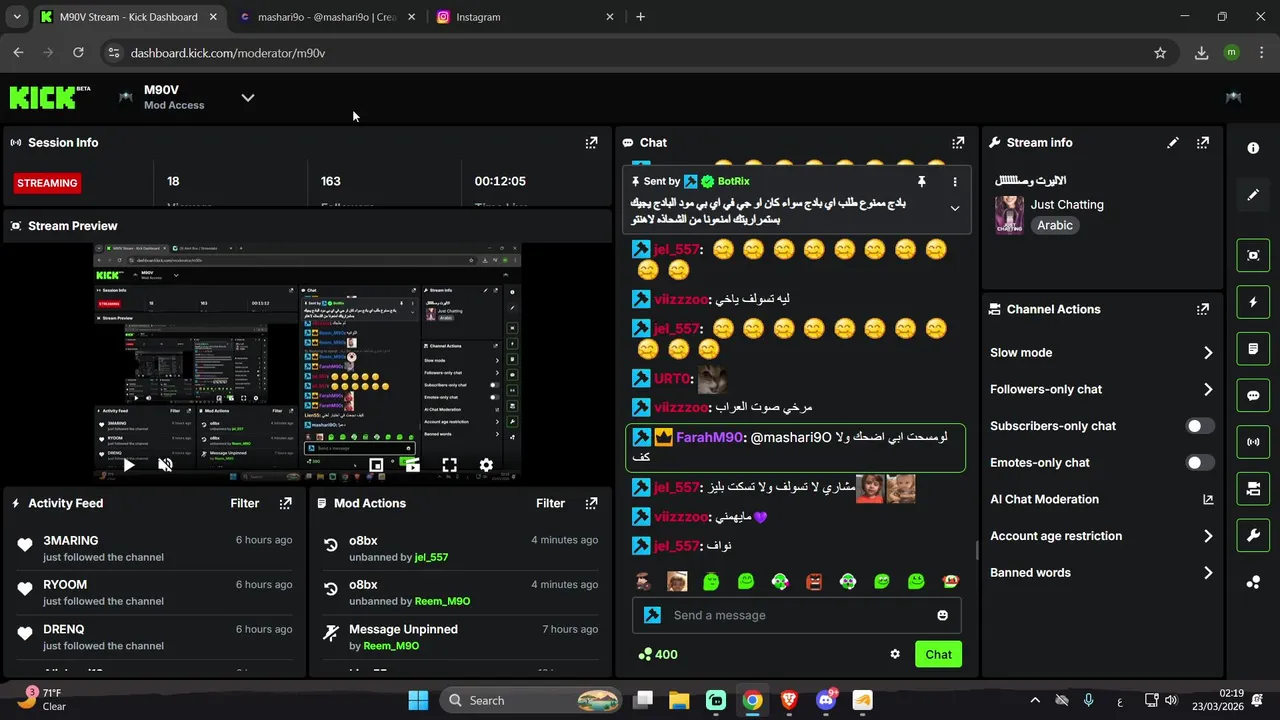Bookmark this page with star icon
The width and height of the screenshot is (1280, 720).
(x=1160, y=53)
